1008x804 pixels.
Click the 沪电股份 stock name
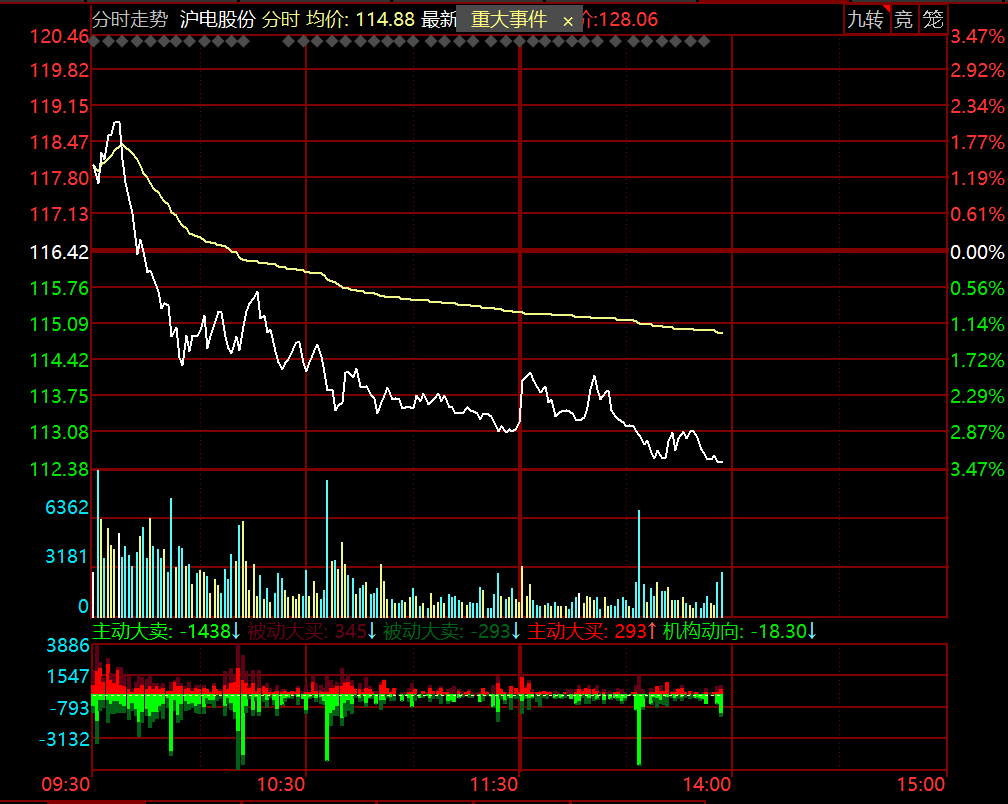pos(217,19)
